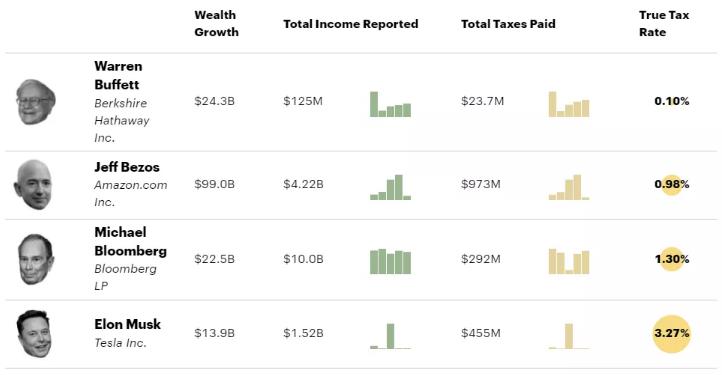Select the True Tax Rate header
The height and width of the screenshot is (375, 722).
664,23
